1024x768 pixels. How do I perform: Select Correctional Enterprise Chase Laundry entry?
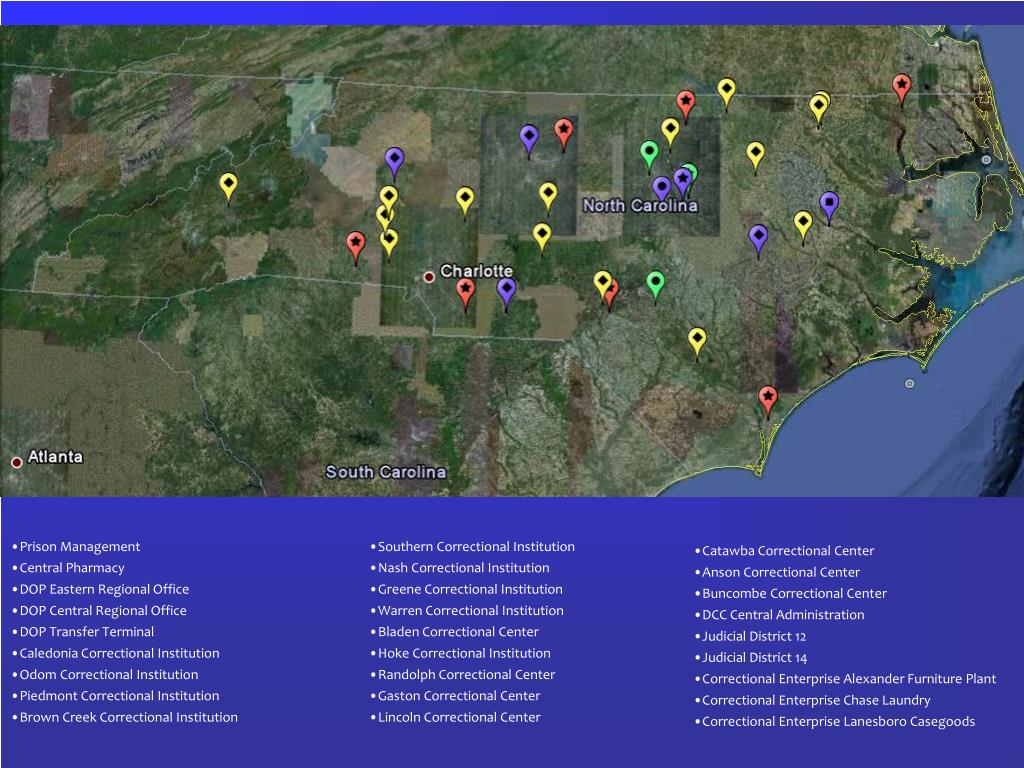click(816, 700)
